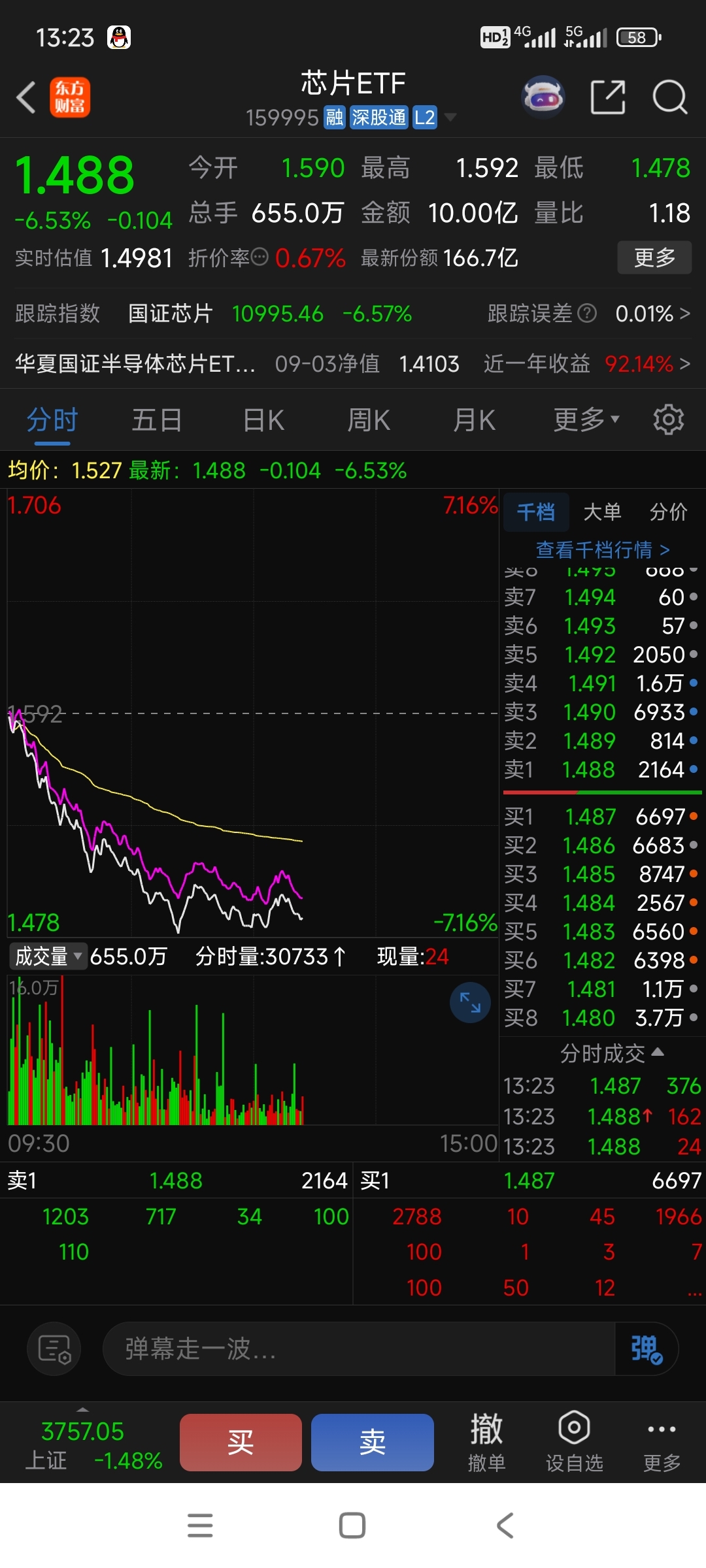Open 查看千档行情 link

point(603,550)
